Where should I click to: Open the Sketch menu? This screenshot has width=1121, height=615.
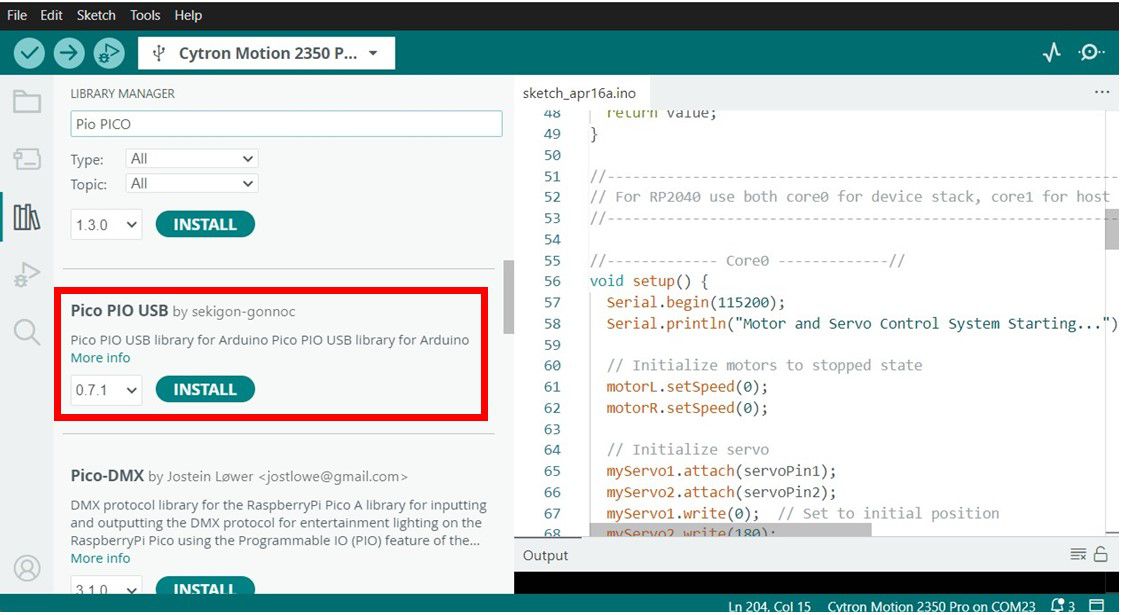tap(96, 15)
